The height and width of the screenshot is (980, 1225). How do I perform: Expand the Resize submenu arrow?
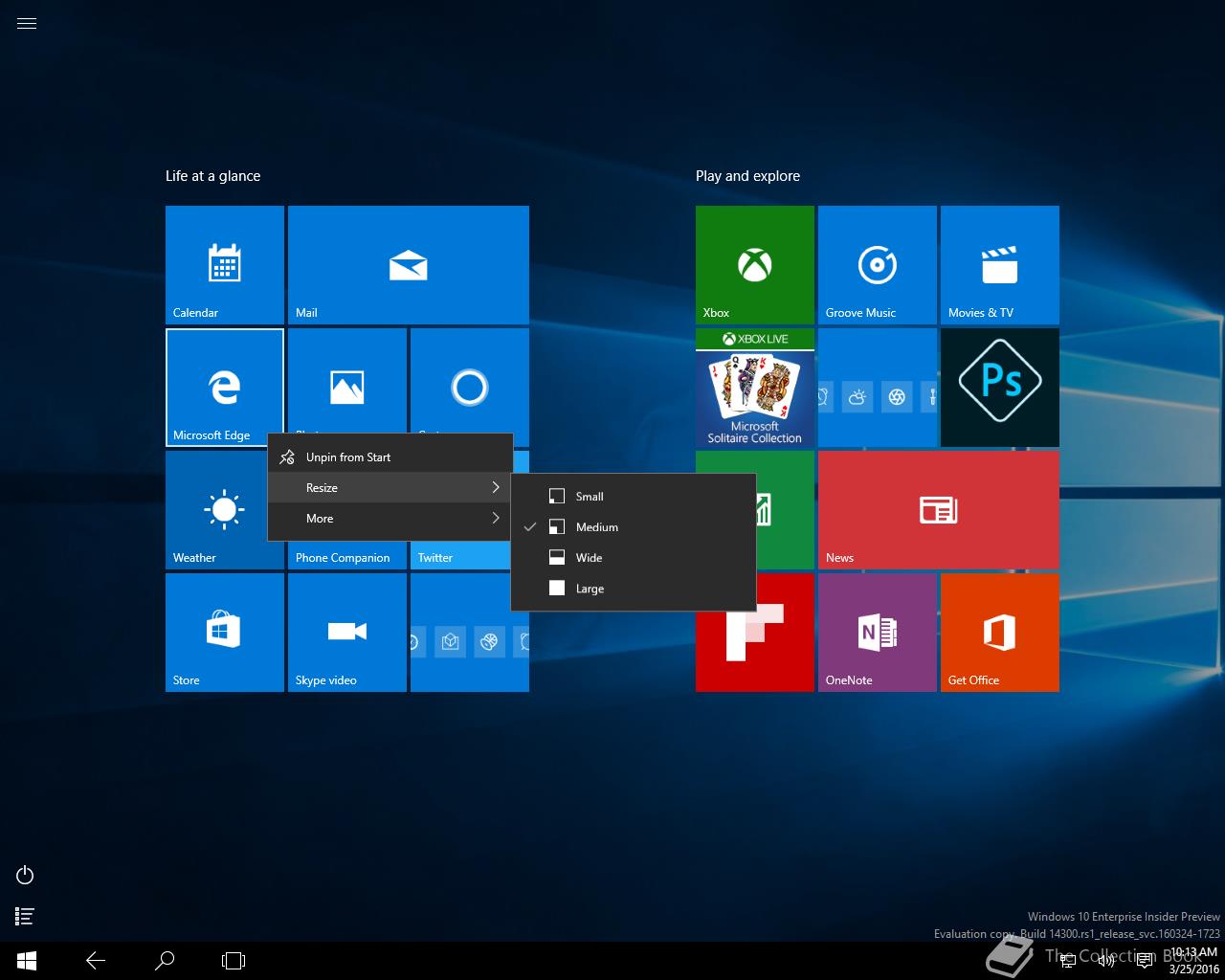click(496, 488)
